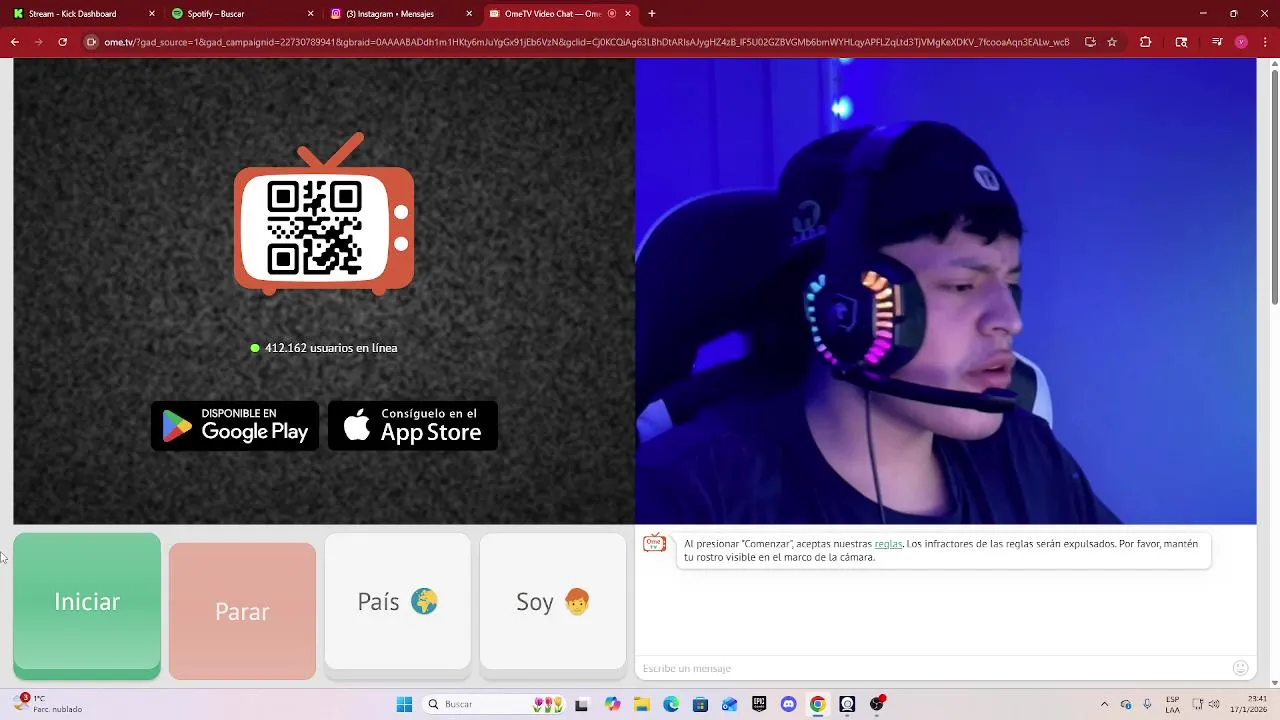Go back in browser history
Image resolution: width=1280 pixels, height=720 pixels.
tap(14, 42)
